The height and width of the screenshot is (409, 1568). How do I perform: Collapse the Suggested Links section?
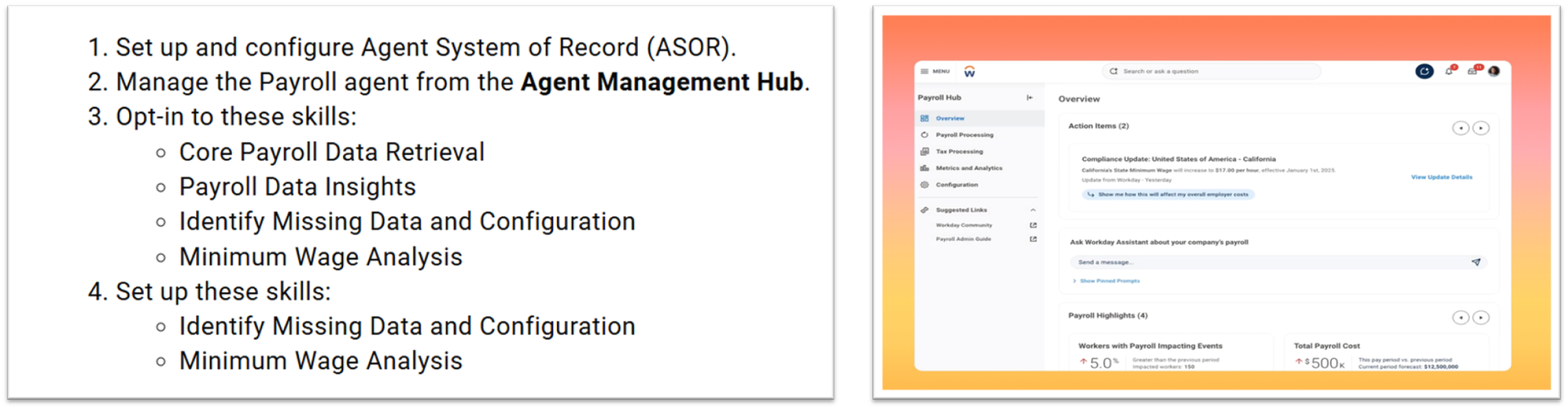click(1033, 211)
